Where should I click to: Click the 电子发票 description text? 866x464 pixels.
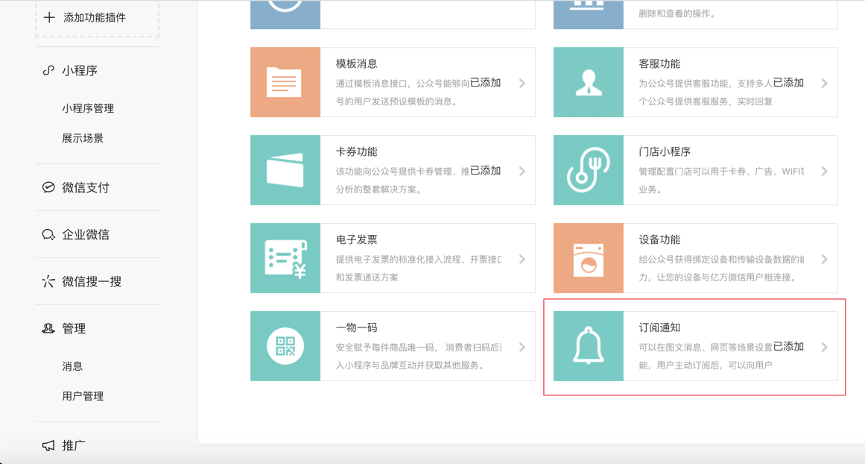[419, 268]
